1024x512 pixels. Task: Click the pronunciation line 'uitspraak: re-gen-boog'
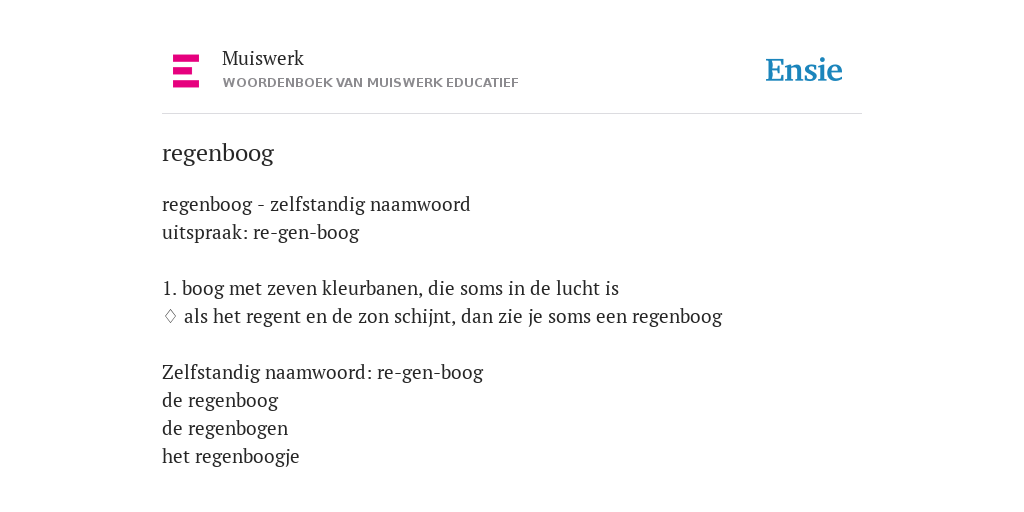pyautogui.click(x=261, y=233)
